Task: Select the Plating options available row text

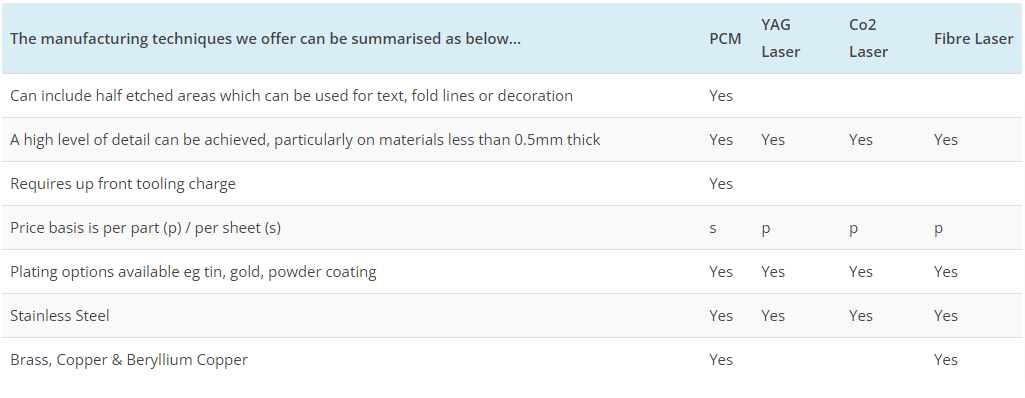Action: (x=193, y=272)
